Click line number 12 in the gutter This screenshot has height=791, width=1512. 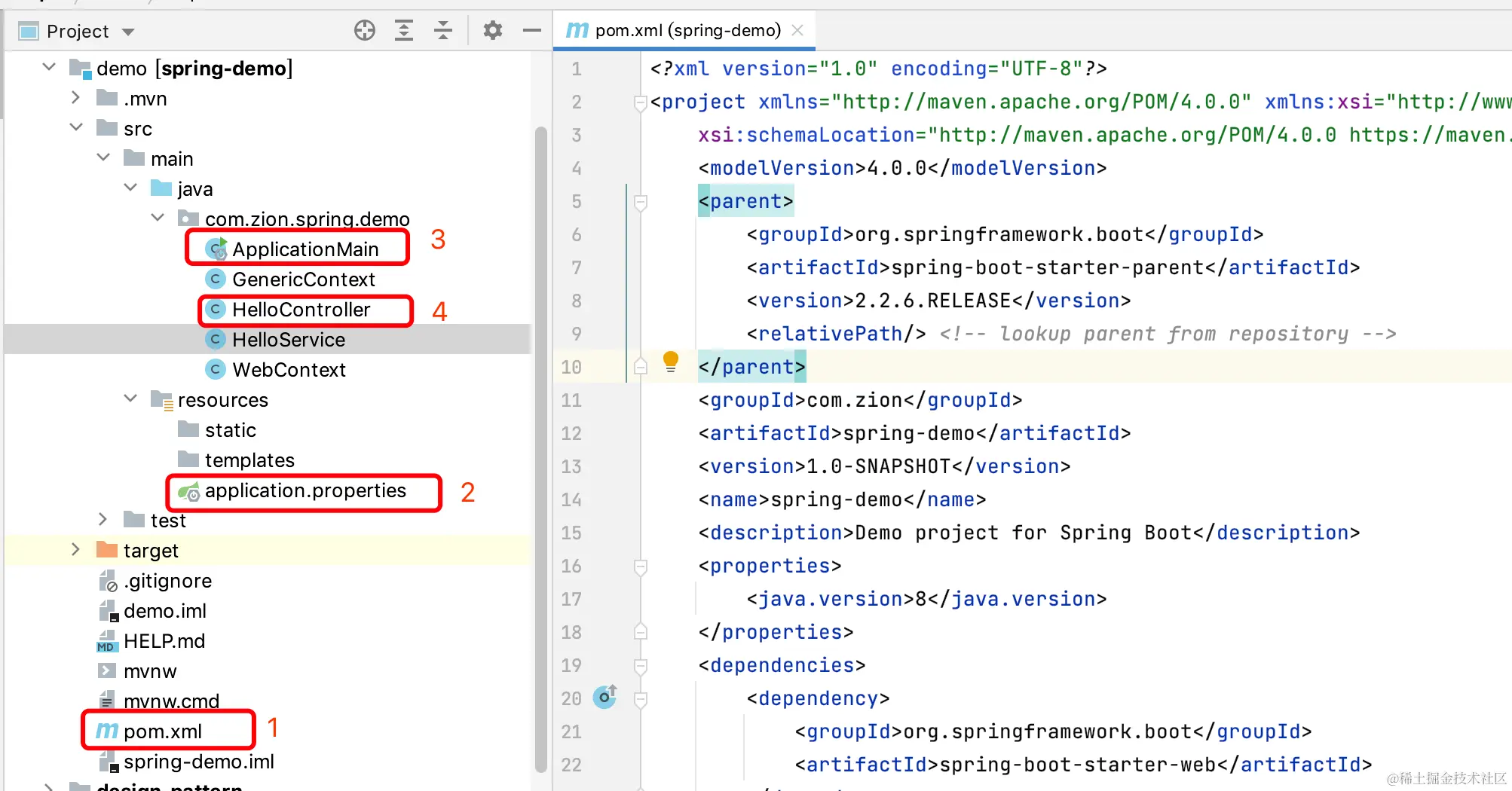coord(571,433)
